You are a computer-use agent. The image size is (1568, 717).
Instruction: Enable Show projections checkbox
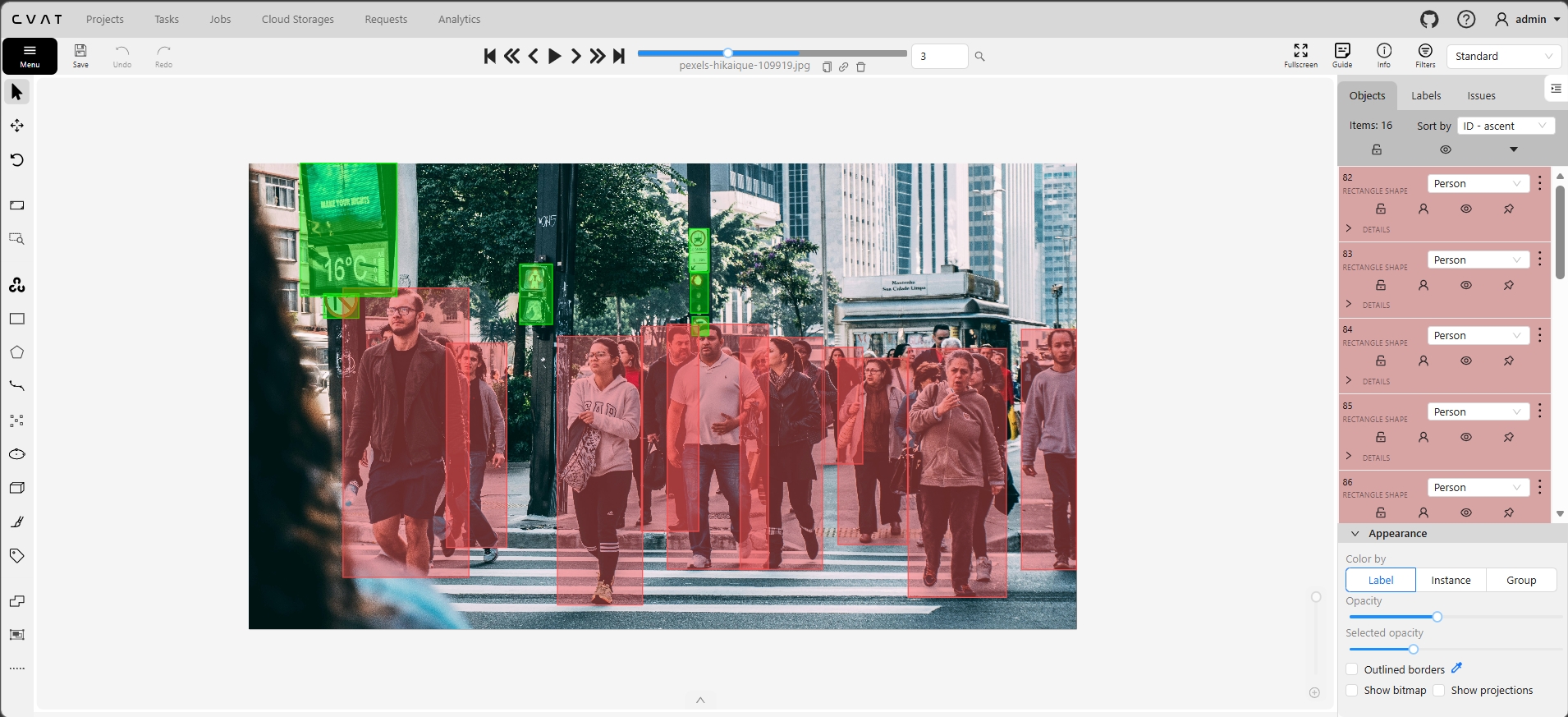(1439, 690)
